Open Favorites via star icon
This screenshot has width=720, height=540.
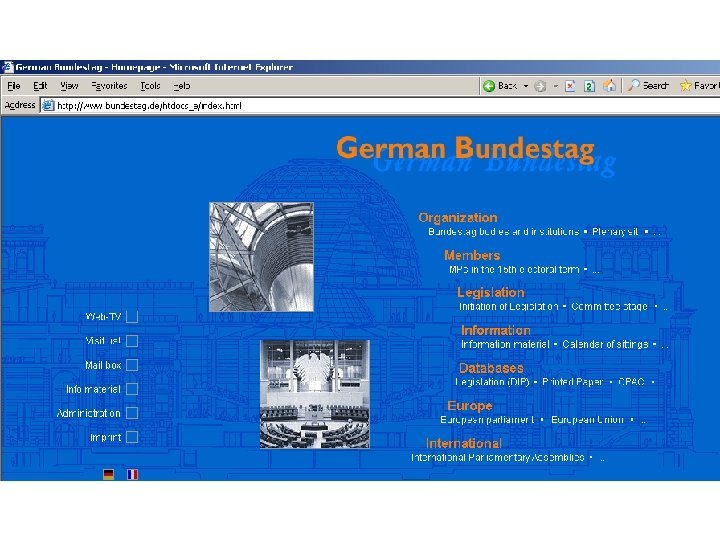click(686, 85)
